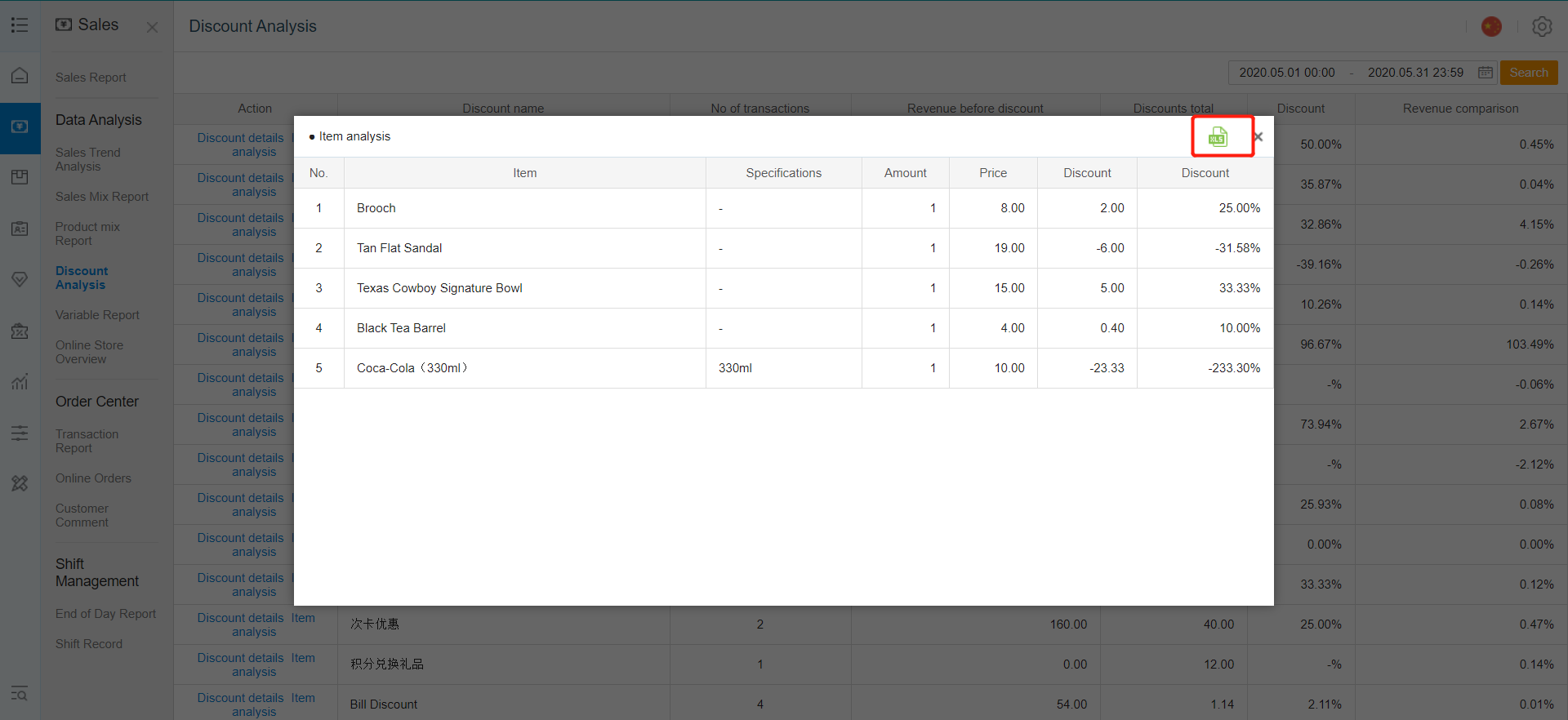Select Discount Analysis menu item
The width and height of the screenshot is (1568, 720).
82,278
